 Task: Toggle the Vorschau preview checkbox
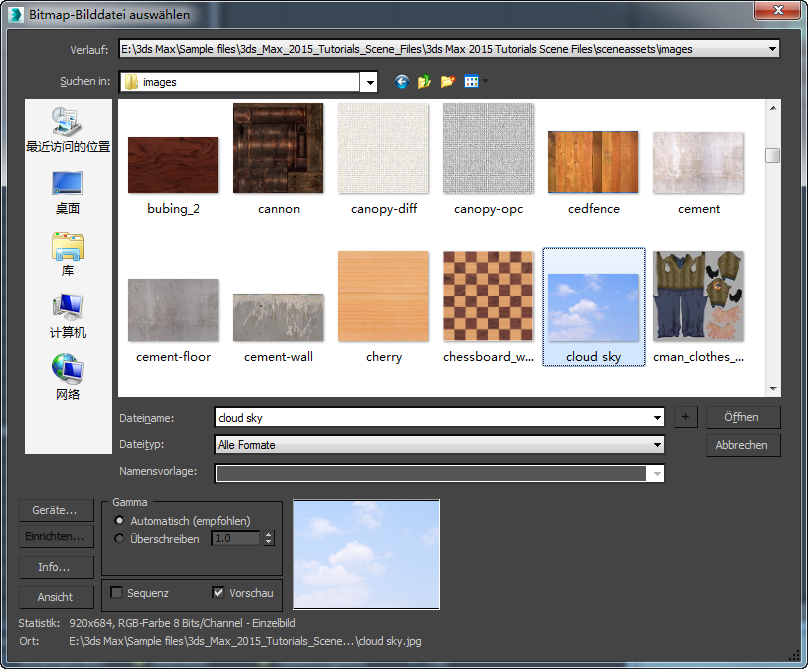[219, 593]
